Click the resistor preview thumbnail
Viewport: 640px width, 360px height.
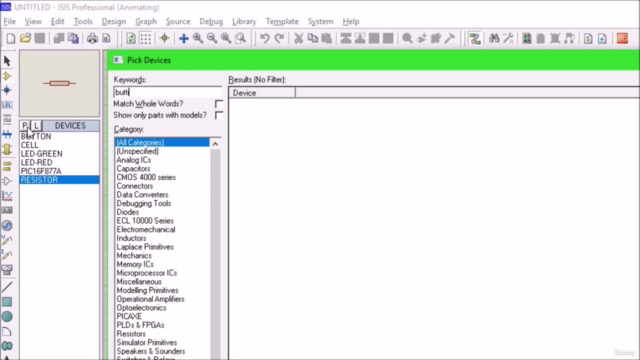coord(59,83)
